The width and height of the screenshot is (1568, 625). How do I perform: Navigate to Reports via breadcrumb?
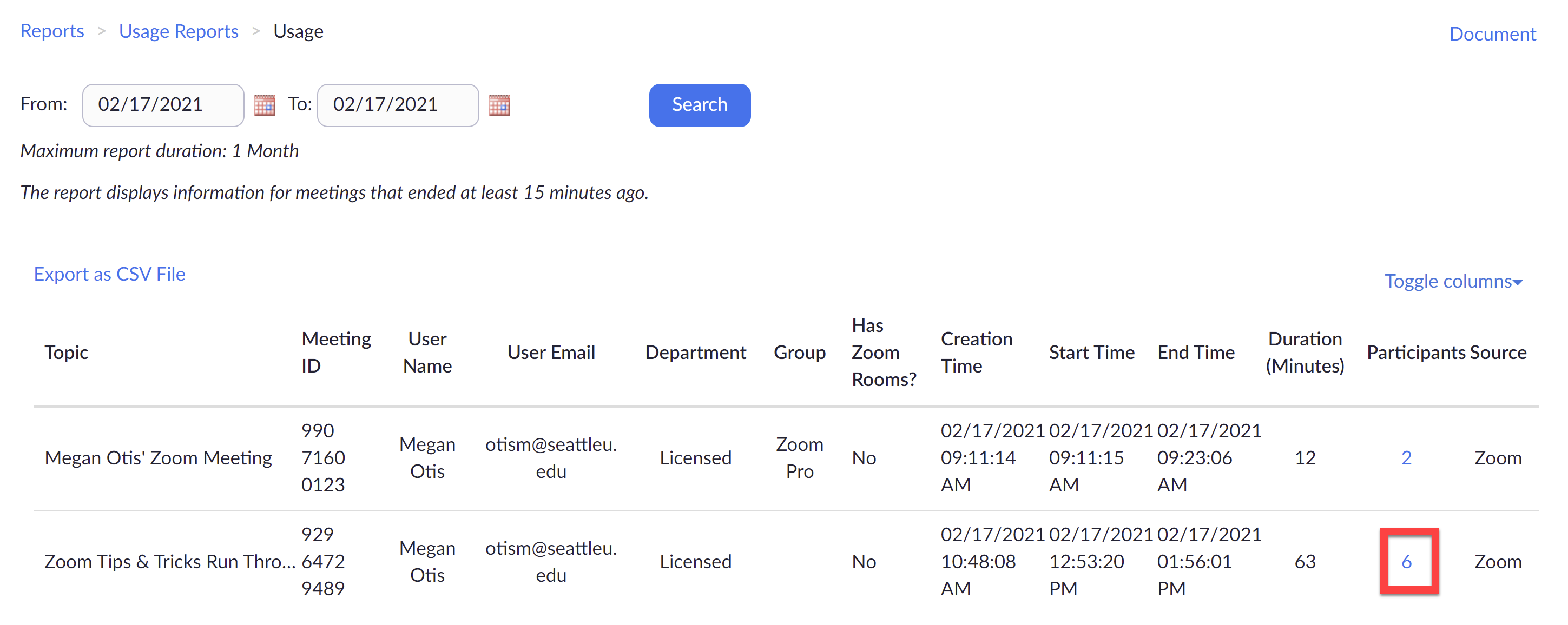[x=52, y=30]
